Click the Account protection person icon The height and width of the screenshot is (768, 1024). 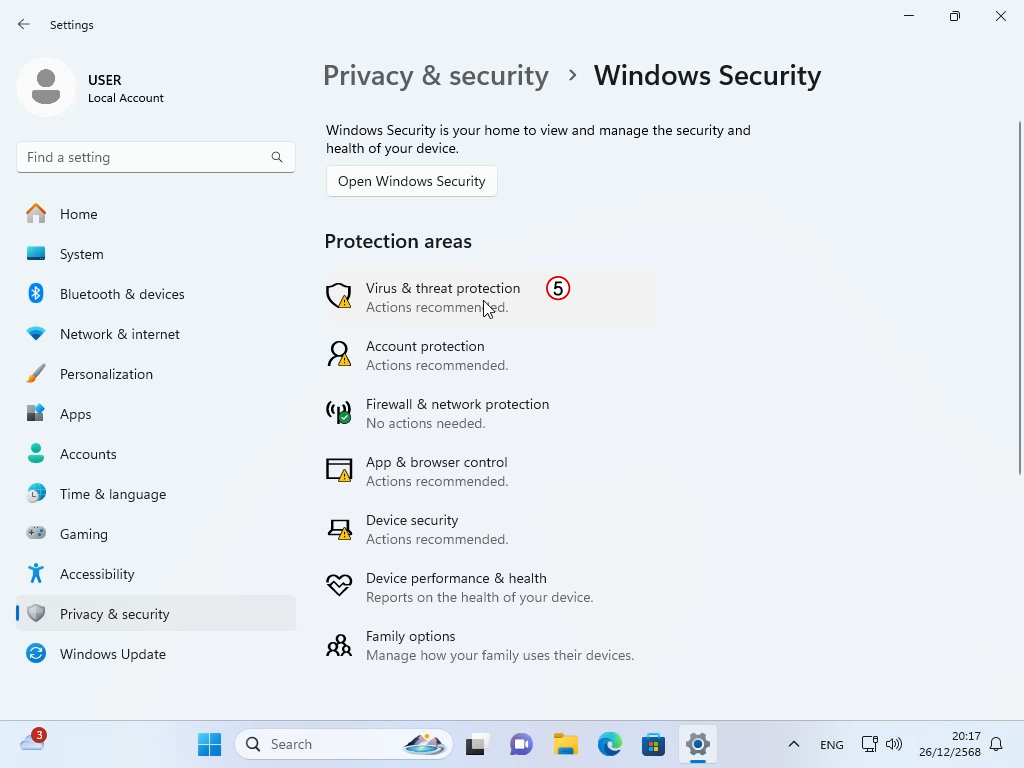click(x=339, y=354)
